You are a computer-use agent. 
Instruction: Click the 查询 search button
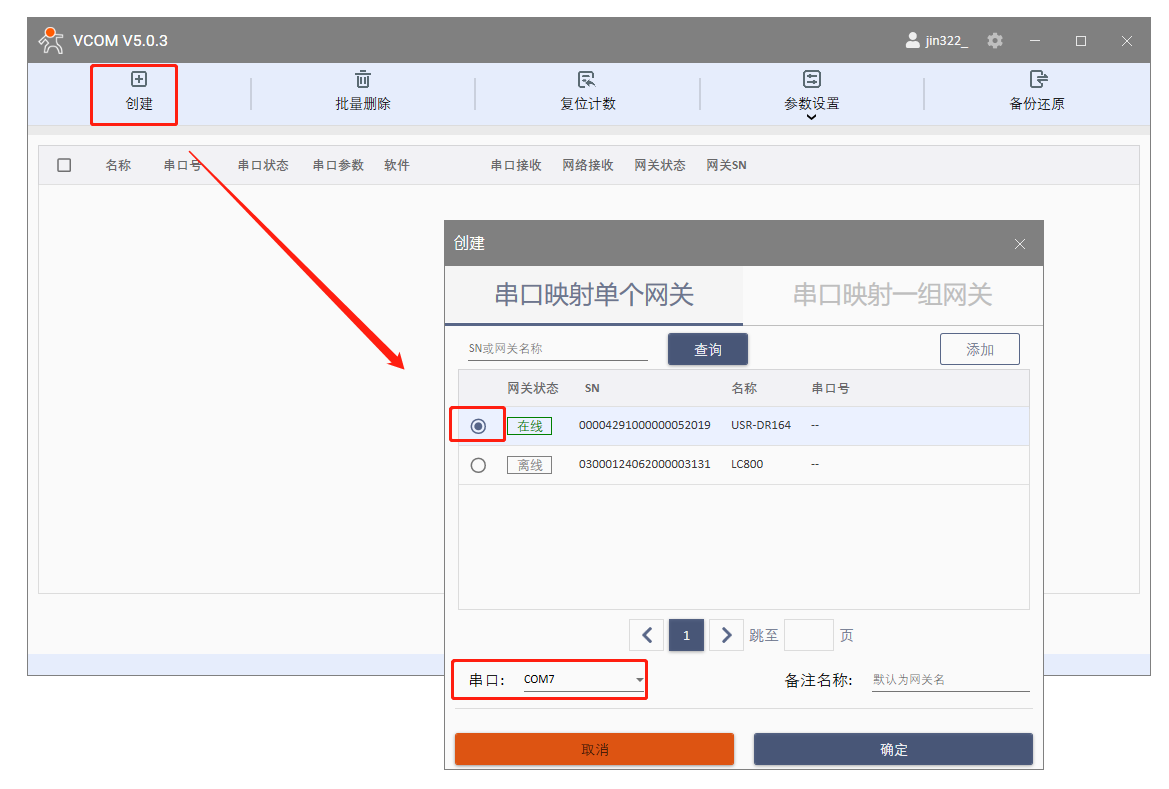(707, 349)
